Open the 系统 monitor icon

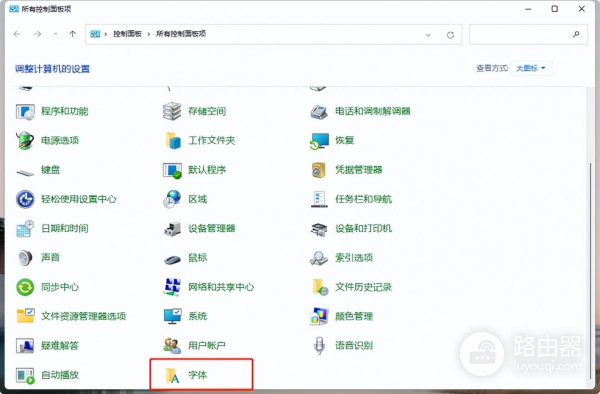pyautogui.click(x=173, y=316)
